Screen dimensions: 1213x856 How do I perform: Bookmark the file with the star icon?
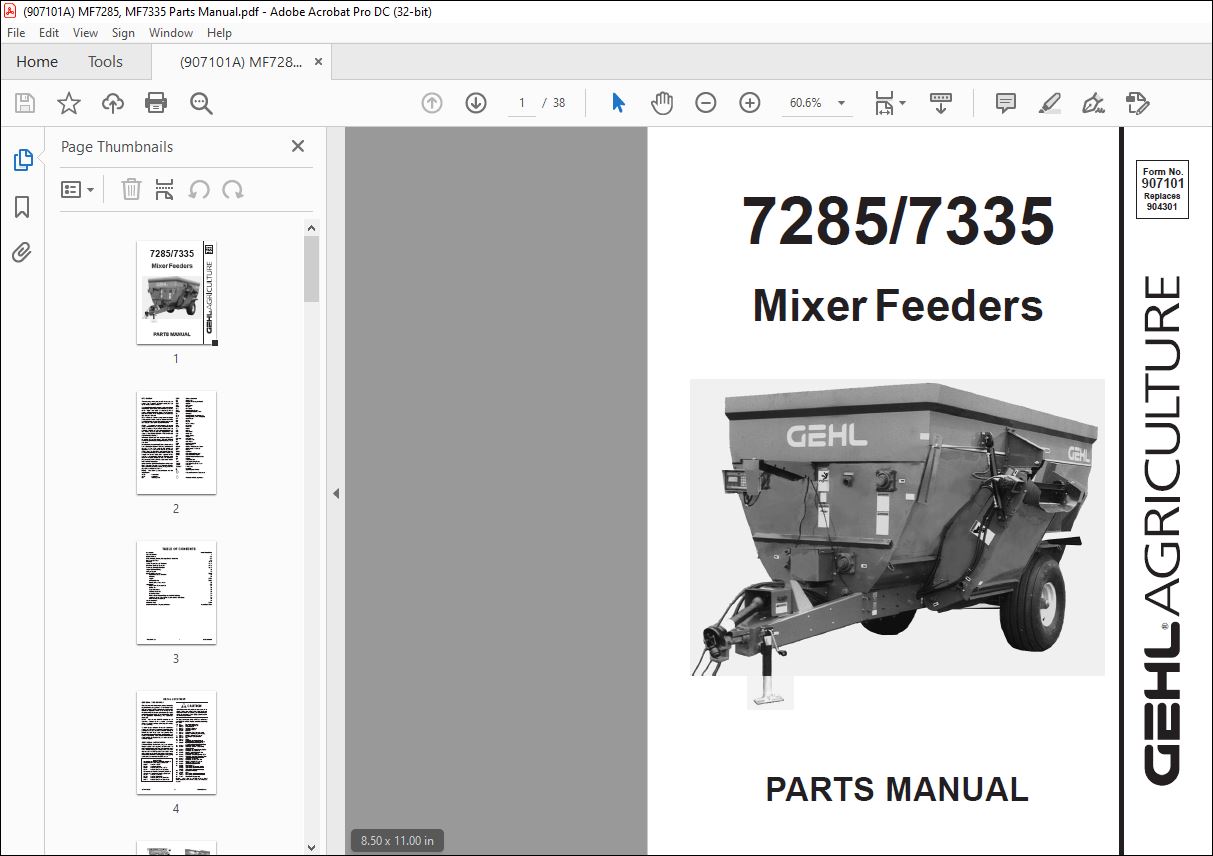(x=69, y=103)
